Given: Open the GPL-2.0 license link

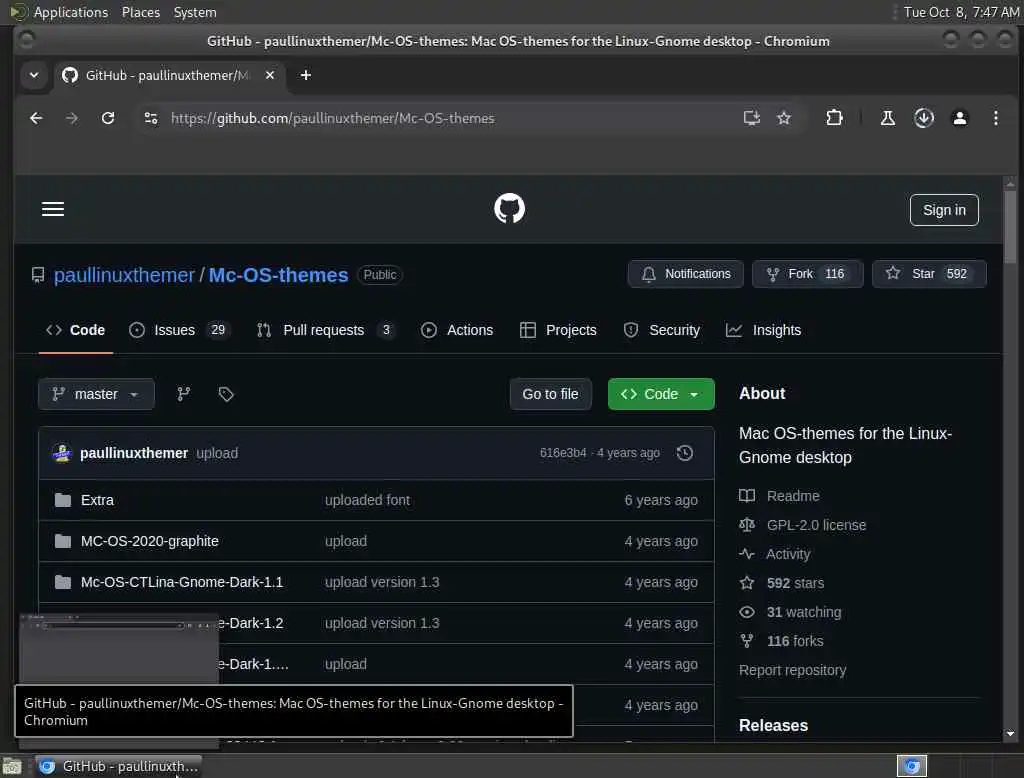Looking at the screenshot, I should coord(816,525).
